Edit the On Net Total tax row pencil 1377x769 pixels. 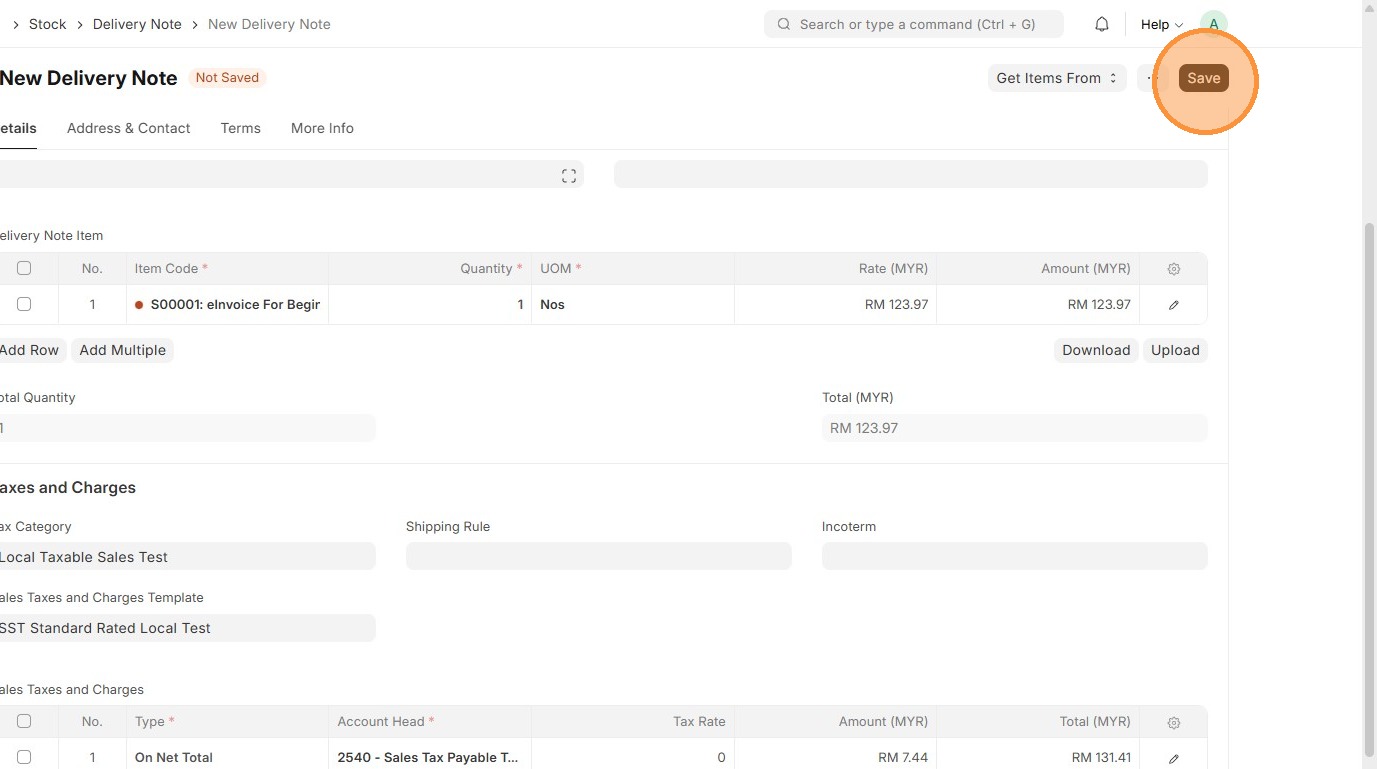1174,758
